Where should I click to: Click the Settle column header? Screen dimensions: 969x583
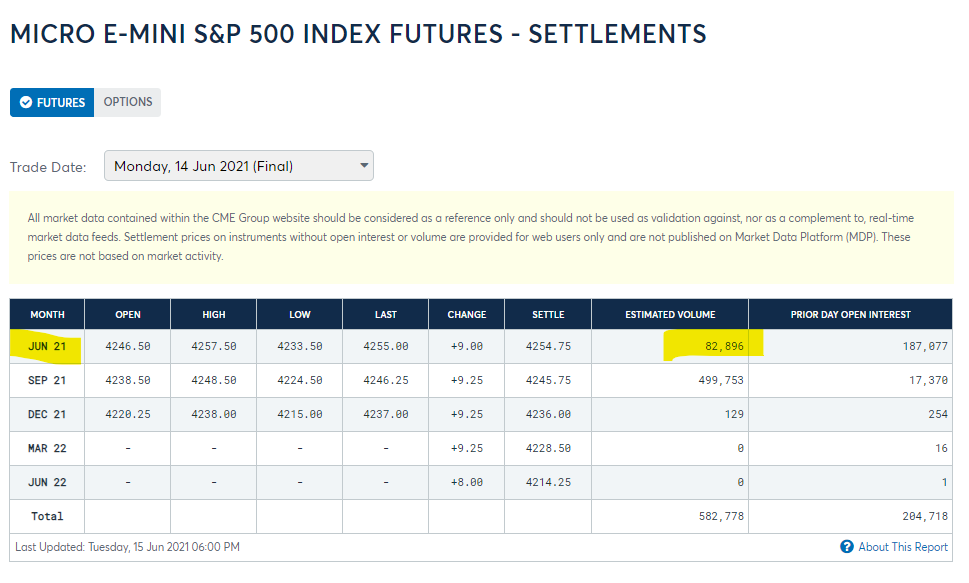[548, 314]
